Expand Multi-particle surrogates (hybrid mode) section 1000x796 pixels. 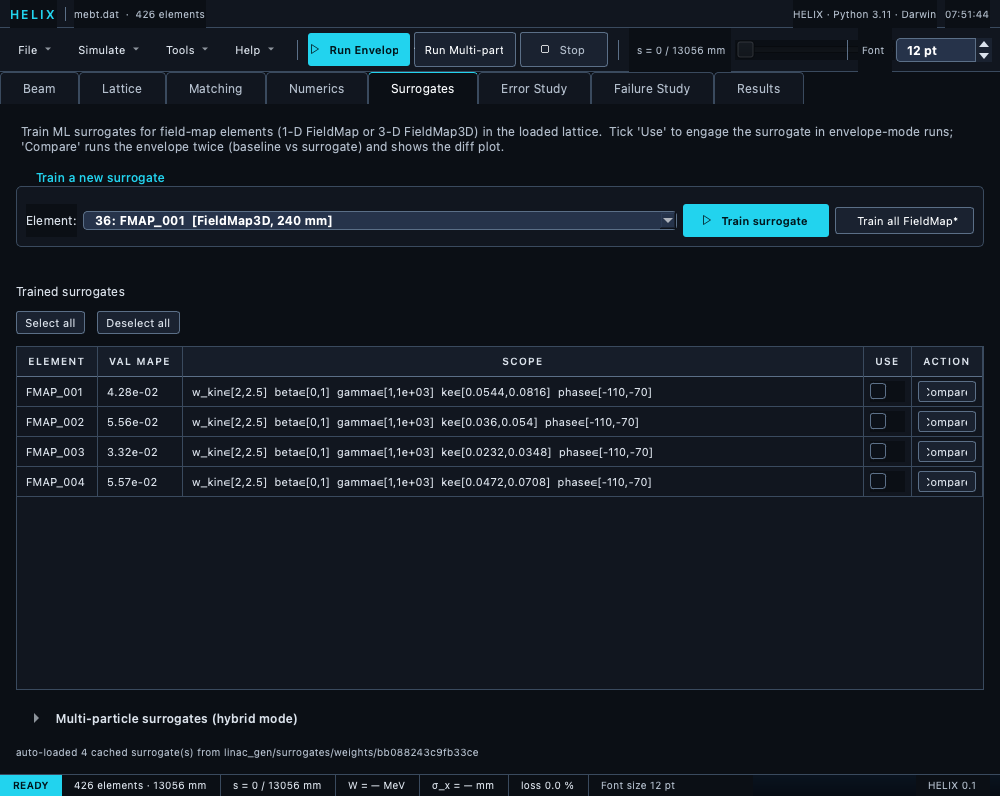click(x=36, y=718)
